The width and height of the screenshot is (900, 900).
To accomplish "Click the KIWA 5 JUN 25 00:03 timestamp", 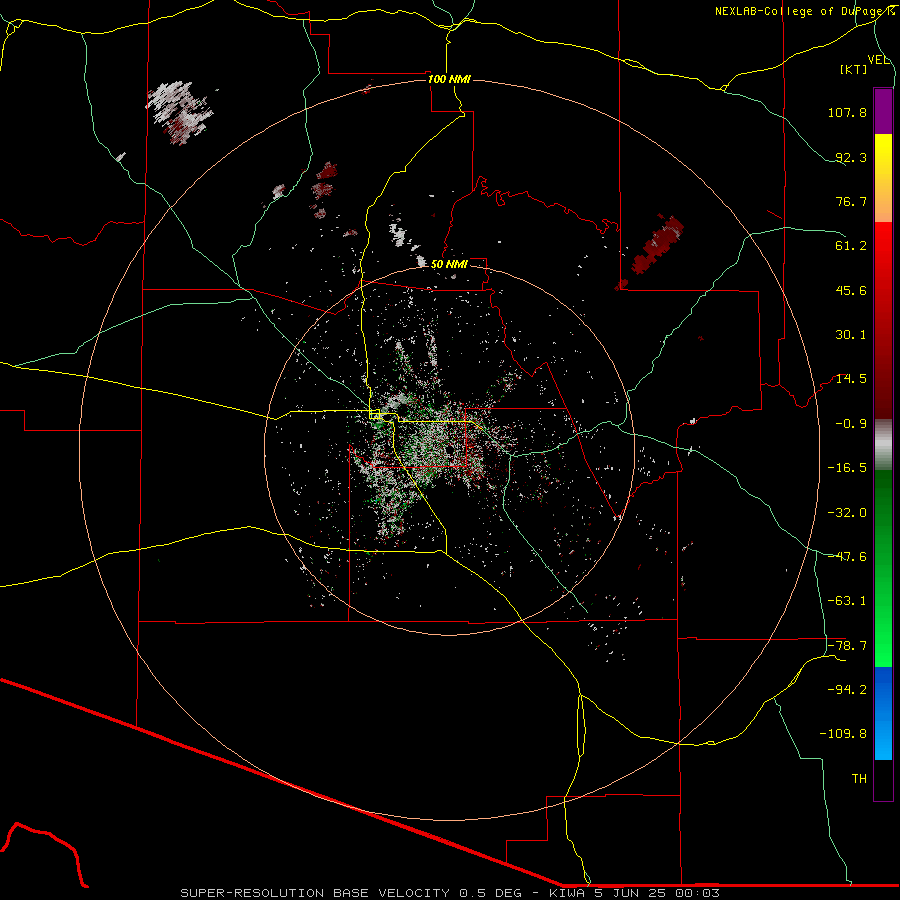I will pyautogui.click(x=634, y=893).
